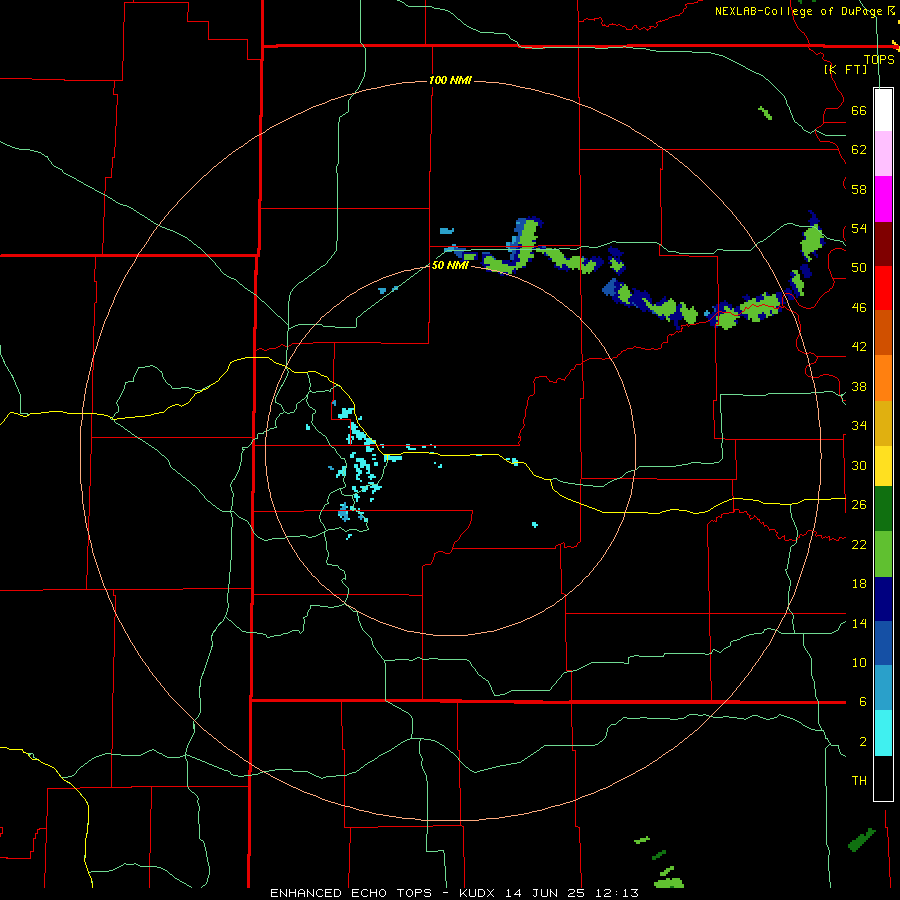The width and height of the screenshot is (900, 900).
Task: Click the '2' legend value
Action: pyautogui.click(x=862, y=741)
